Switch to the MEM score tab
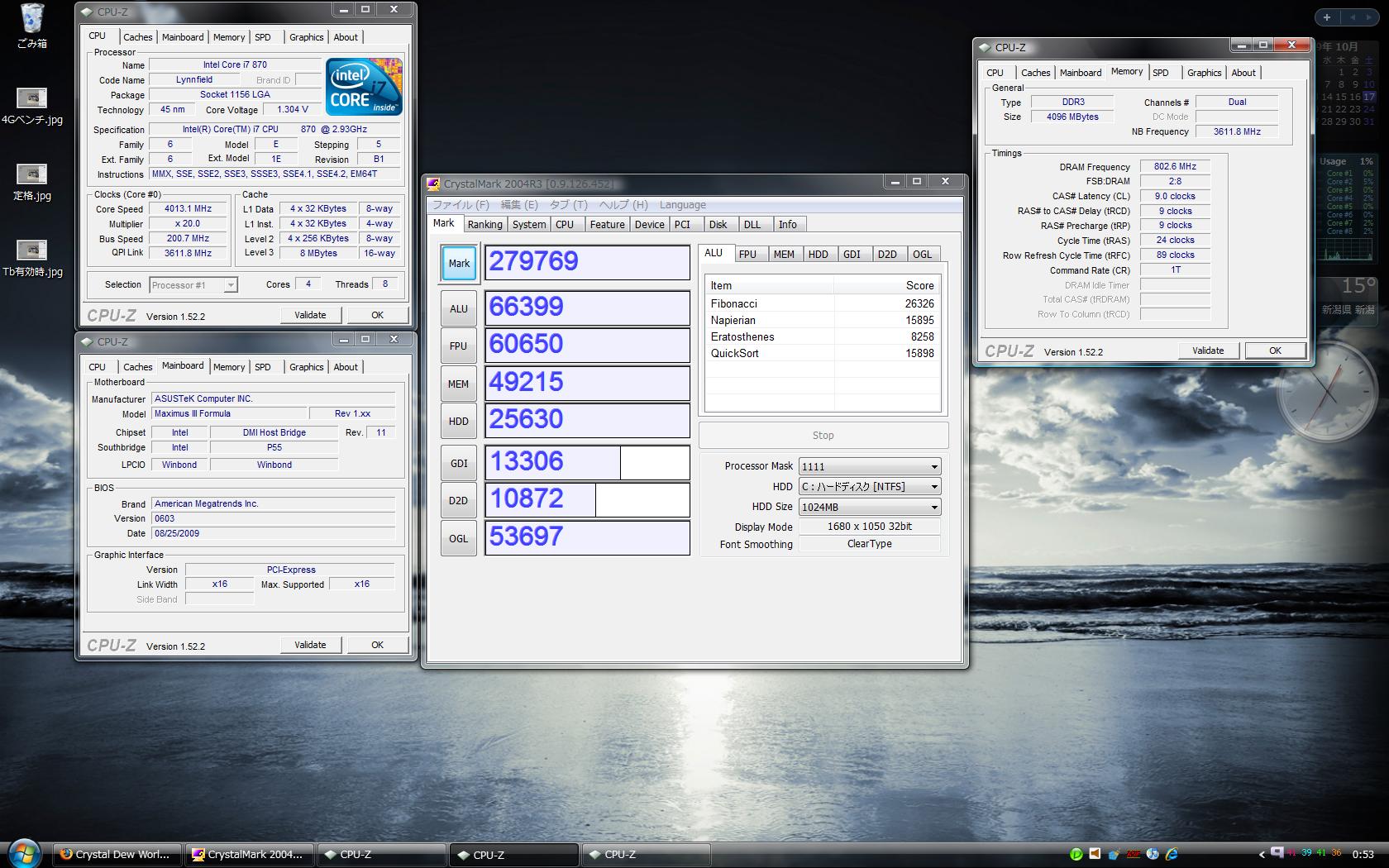Viewport: 1389px width, 868px height. coord(784,254)
